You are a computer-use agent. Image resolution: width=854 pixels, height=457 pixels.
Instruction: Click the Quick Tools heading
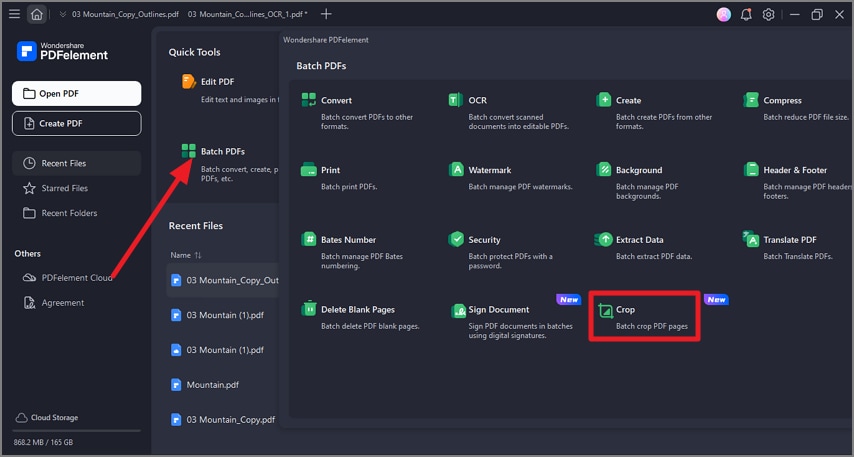[194, 52]
